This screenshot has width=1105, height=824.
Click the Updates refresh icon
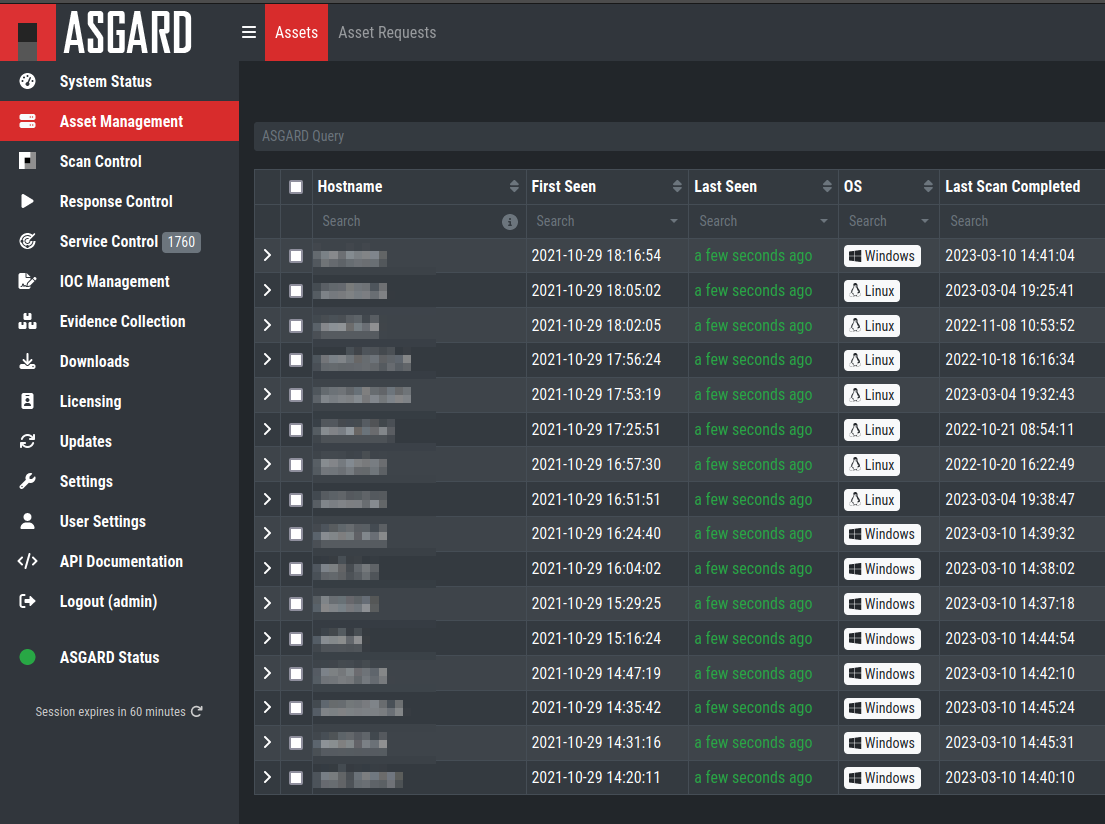pos(27,441)
